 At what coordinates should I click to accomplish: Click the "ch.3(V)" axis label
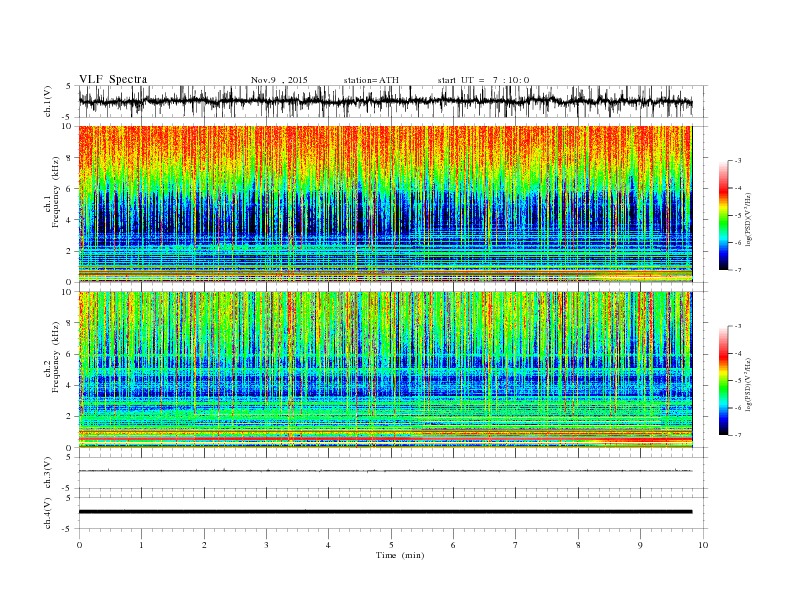click(48, 473)
